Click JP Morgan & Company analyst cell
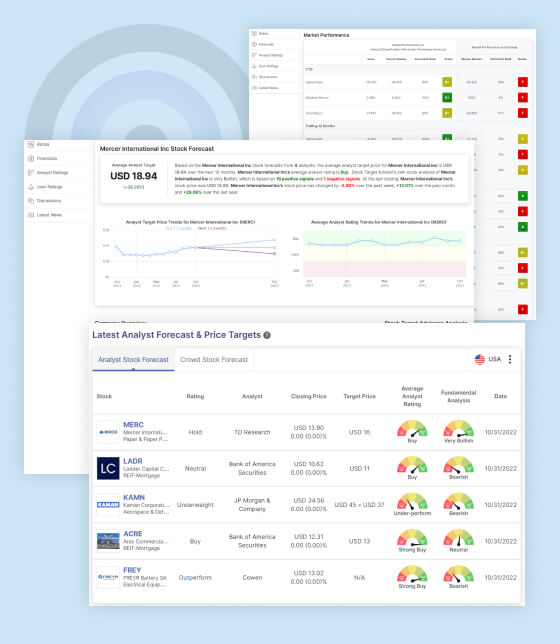 (x=252, y=505)
